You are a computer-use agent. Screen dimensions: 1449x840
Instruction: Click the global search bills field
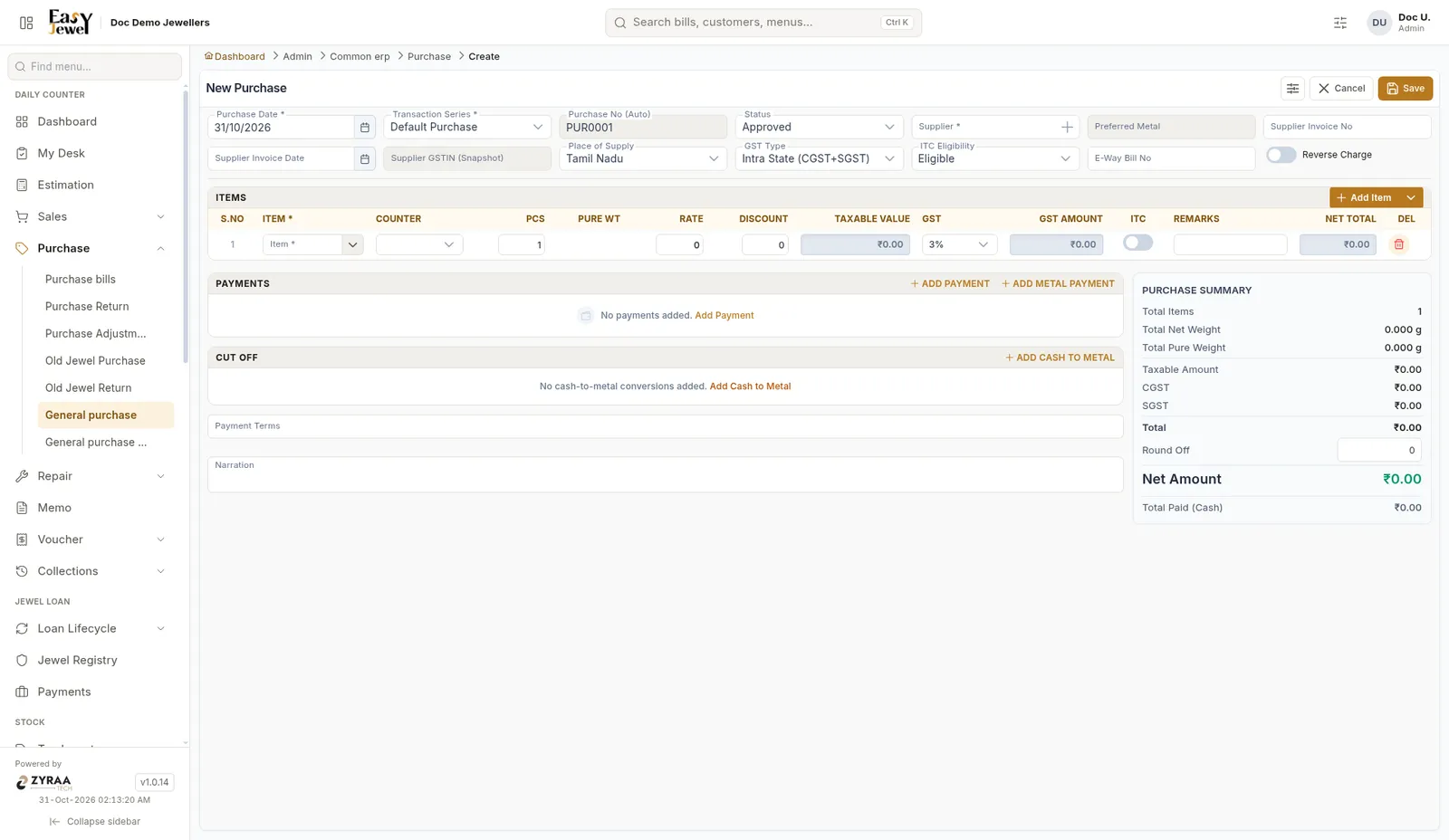(x=763, y=23)
